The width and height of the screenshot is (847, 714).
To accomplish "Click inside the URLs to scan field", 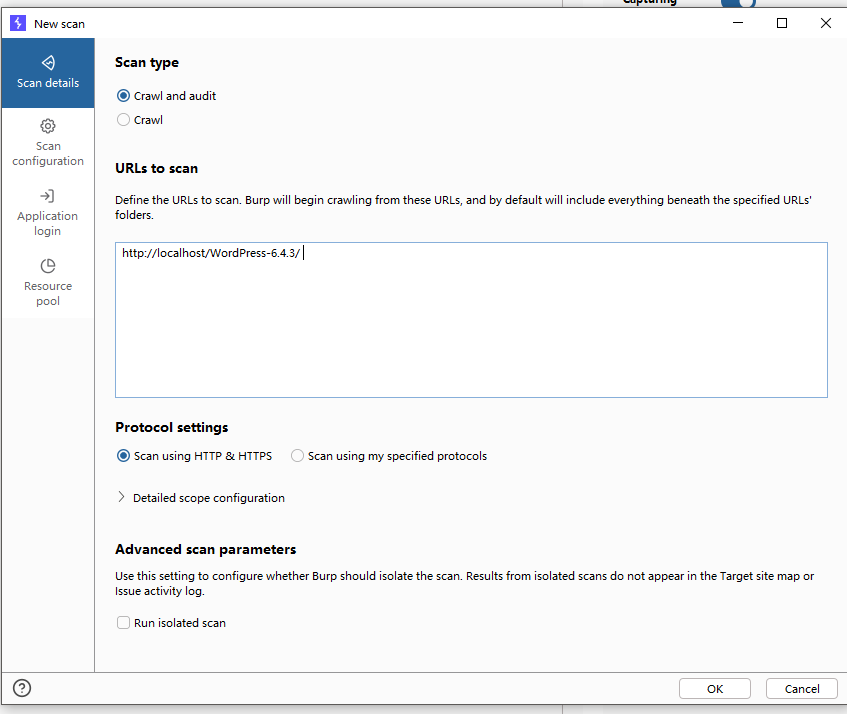I will [470, 320].
